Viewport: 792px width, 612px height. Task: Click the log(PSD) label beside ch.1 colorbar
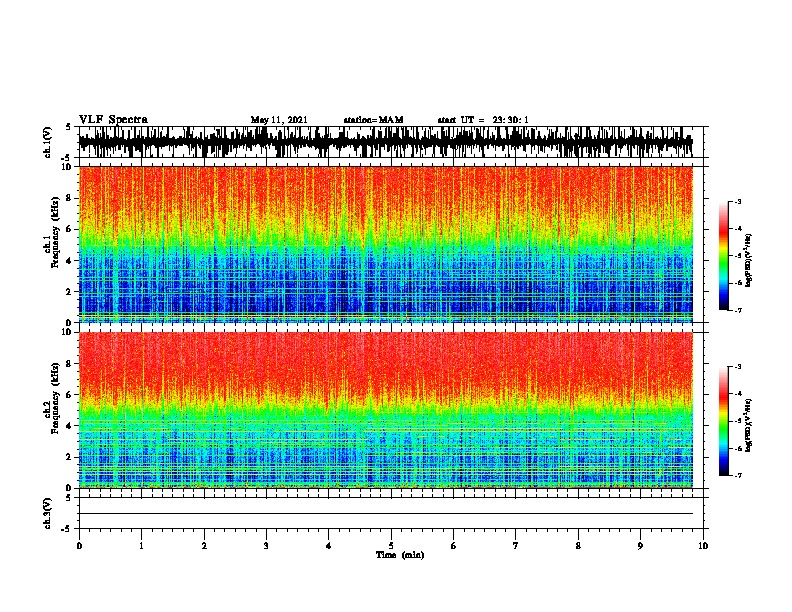pos(749,261)
